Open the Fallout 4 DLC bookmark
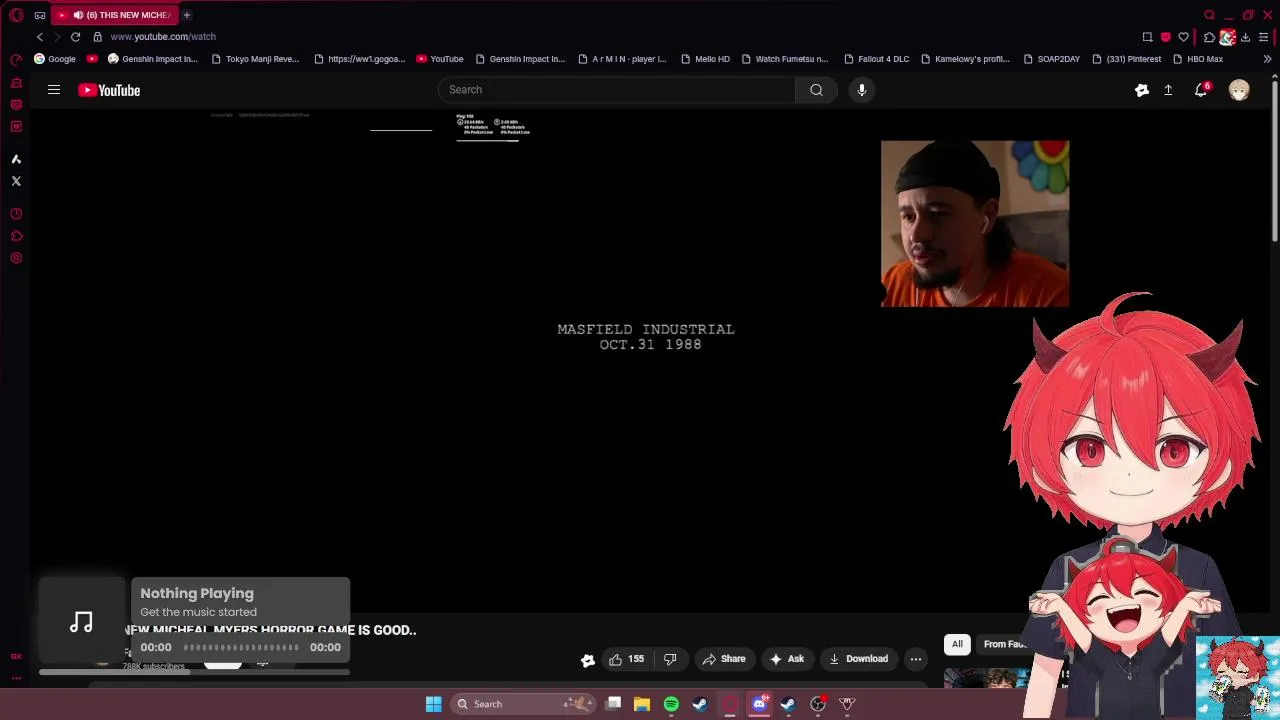The width and height of the screenshot is (1280, 720). pyautogui.click(x=876, y=59)
